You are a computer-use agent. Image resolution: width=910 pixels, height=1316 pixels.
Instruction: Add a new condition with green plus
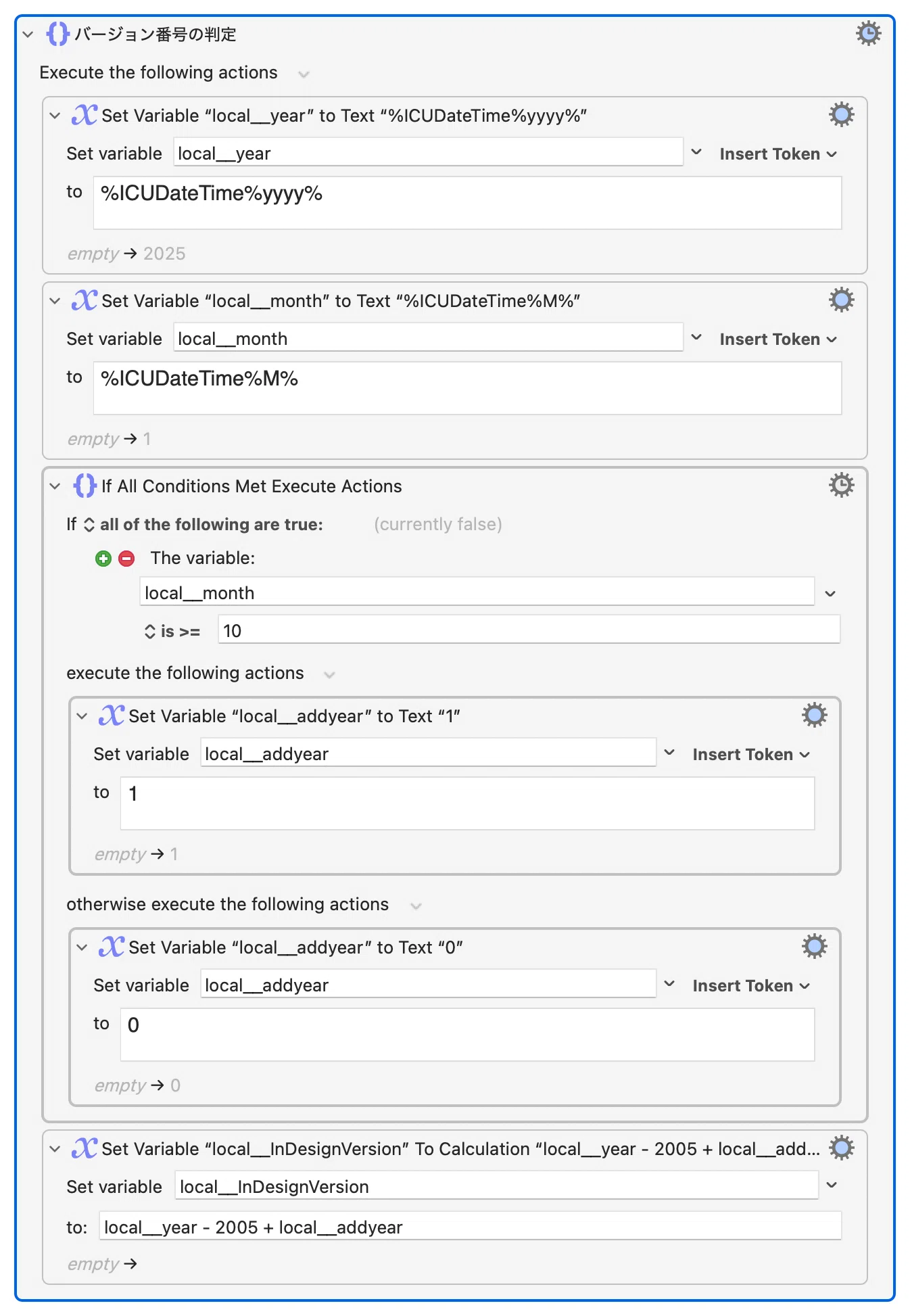[x=103, y=559]
